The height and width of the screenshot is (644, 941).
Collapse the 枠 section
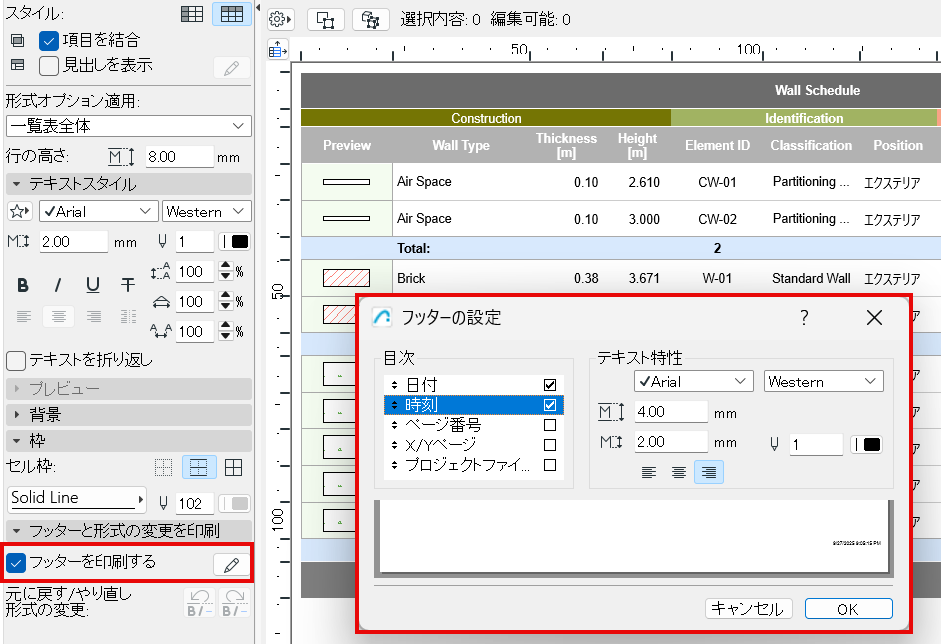tap(128, 441)
